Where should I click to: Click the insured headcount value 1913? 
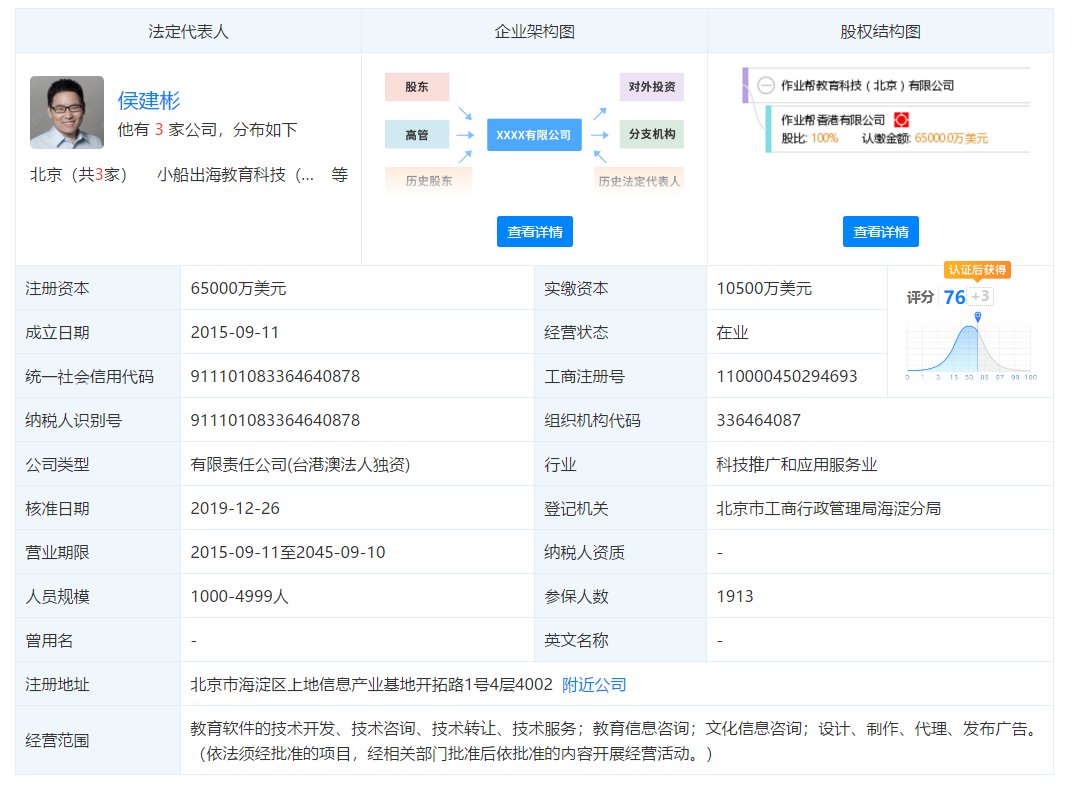coord(735,596)
